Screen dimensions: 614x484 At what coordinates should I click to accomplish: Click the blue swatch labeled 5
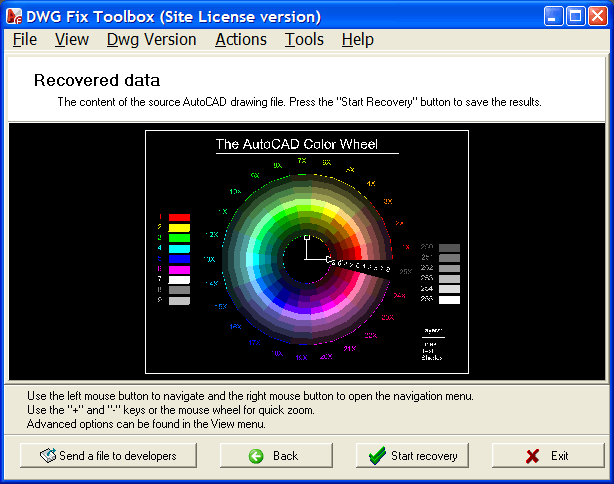(x=179, y=259)
